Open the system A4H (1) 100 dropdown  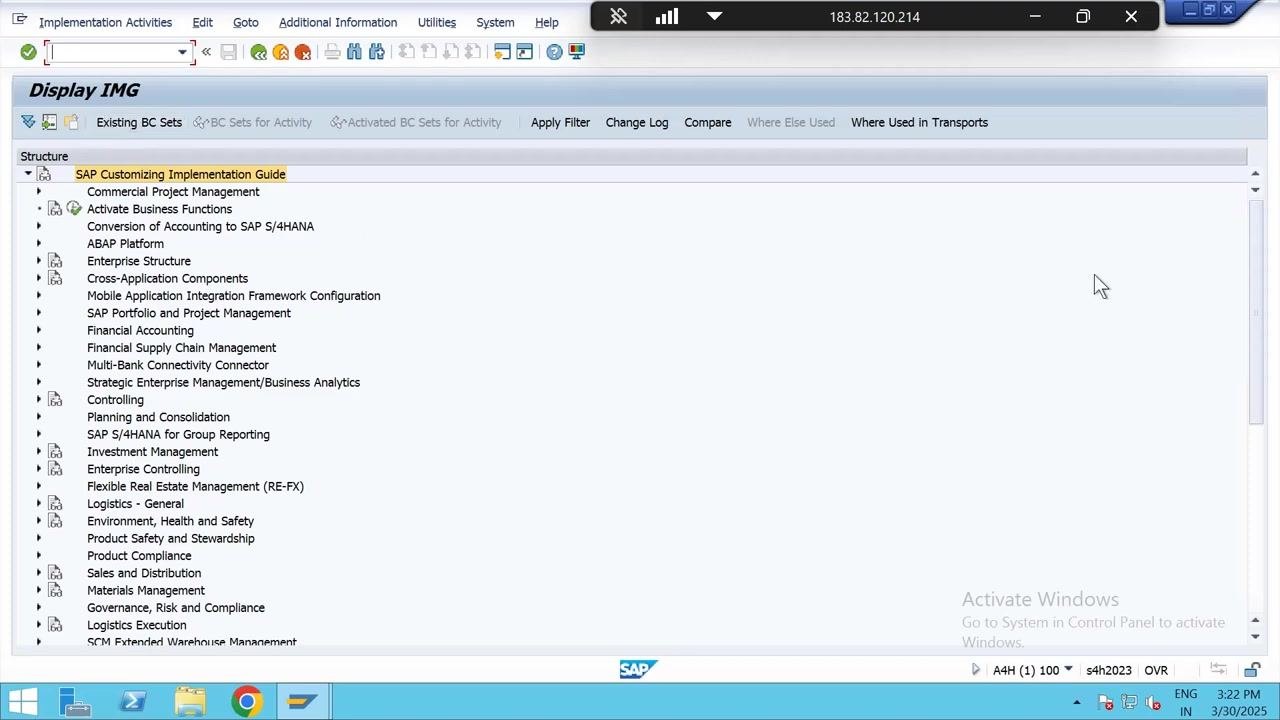pyautogui.click(x=1068, y=670)
